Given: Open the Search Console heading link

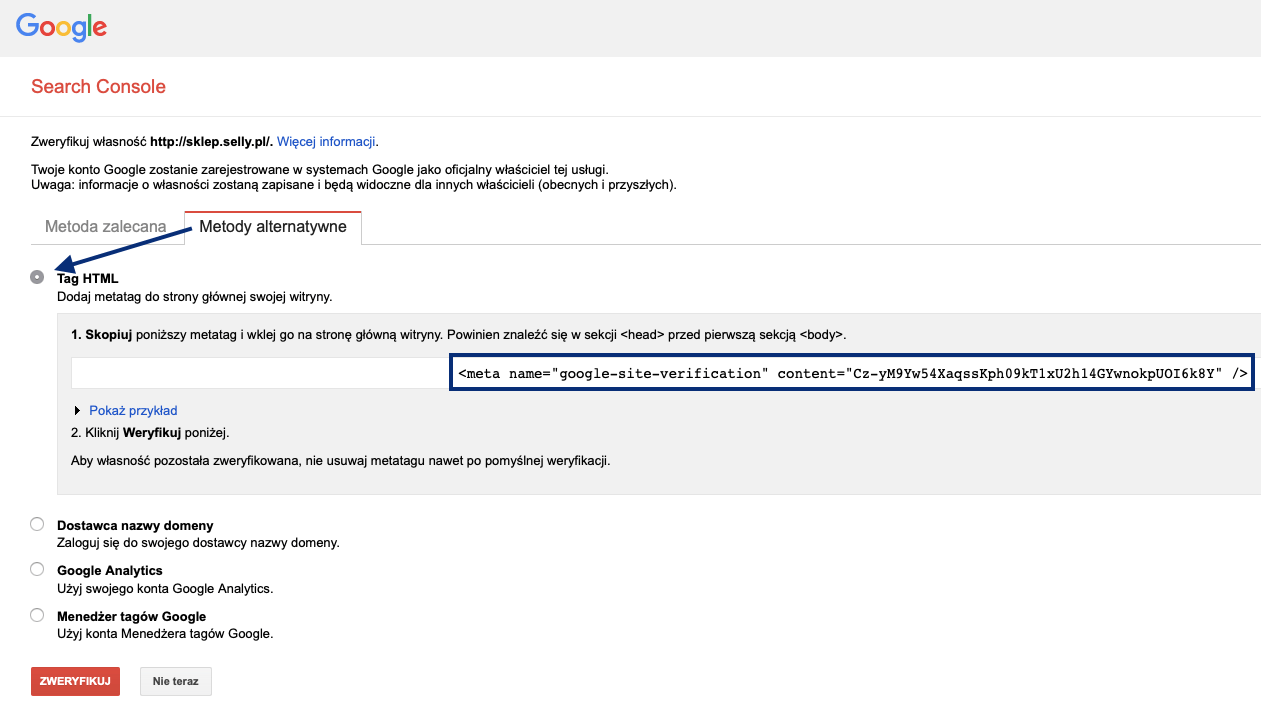Looking at the screenshot, I should click(98, 86).
